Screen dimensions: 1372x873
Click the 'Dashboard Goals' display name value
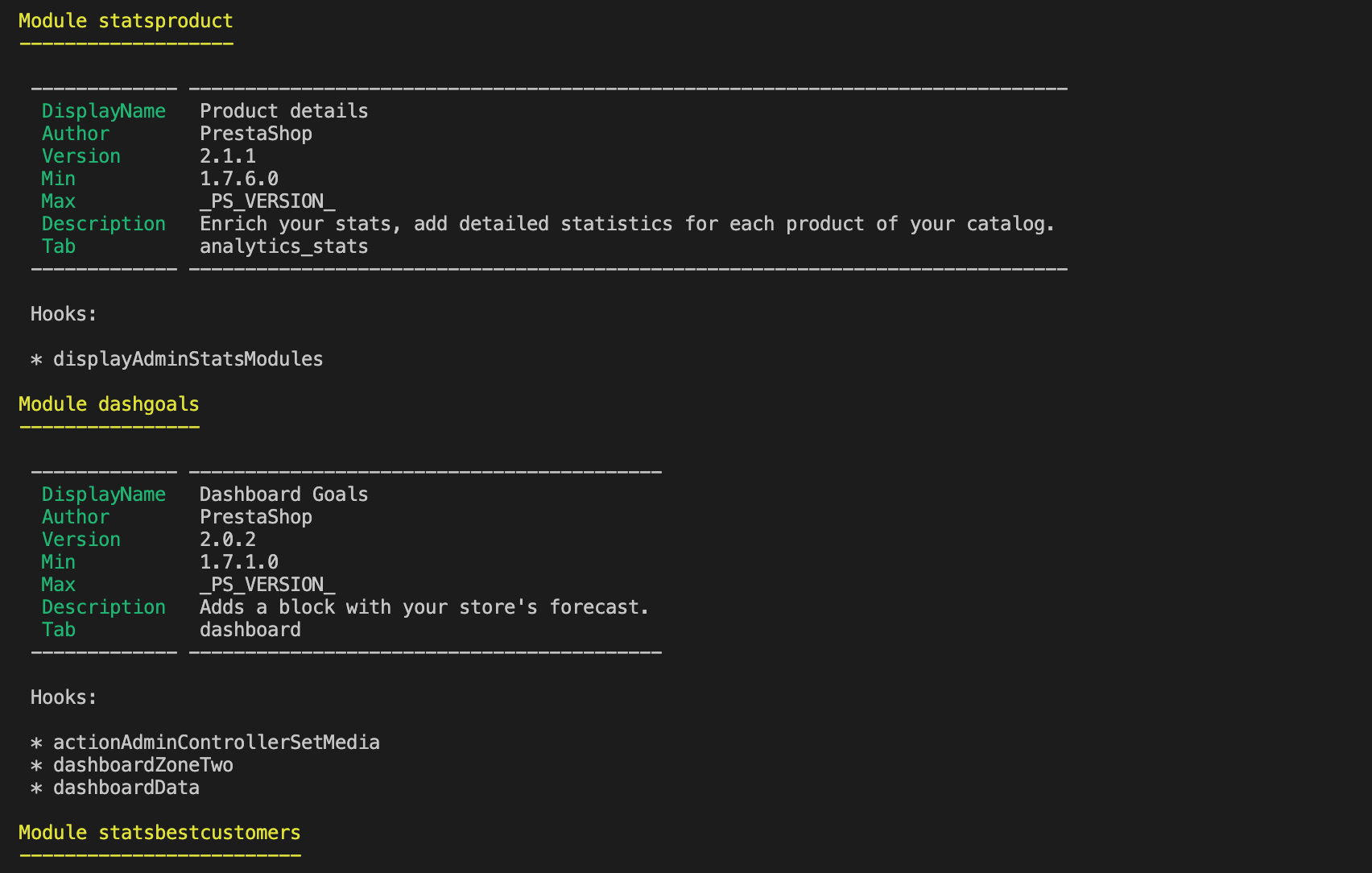[x=284, y=494]
